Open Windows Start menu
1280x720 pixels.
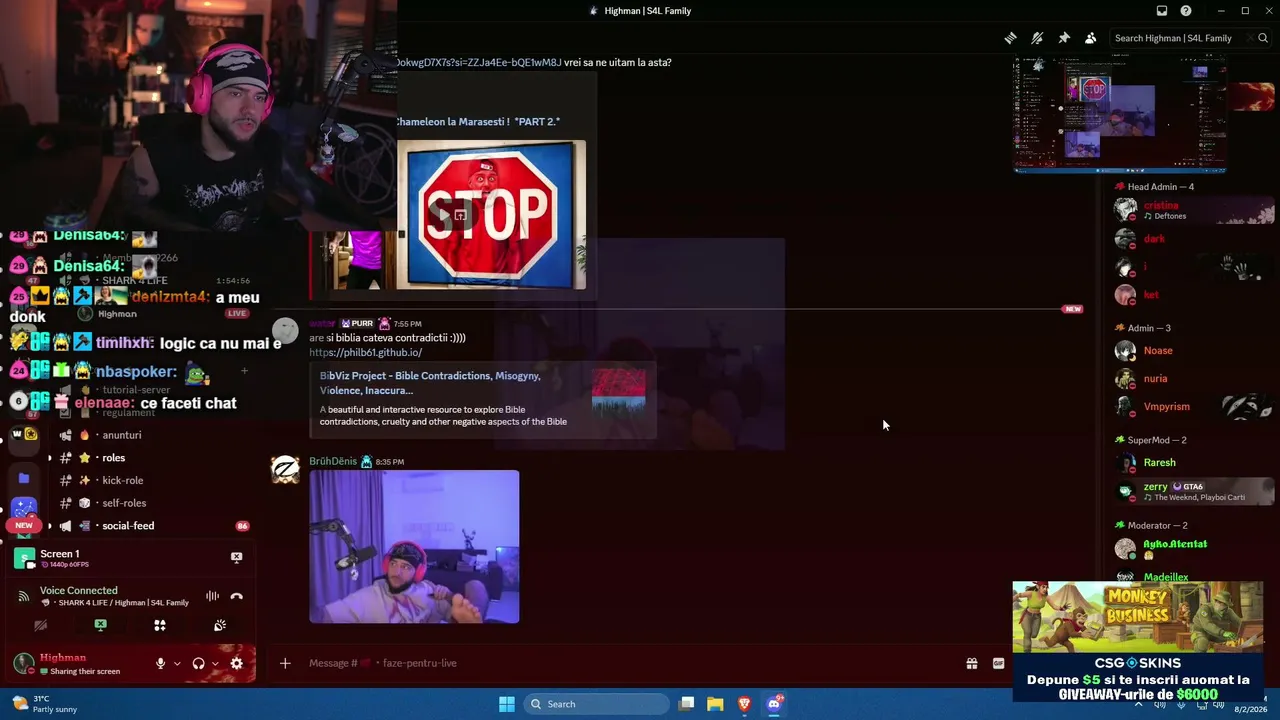(x=506, y=704)
